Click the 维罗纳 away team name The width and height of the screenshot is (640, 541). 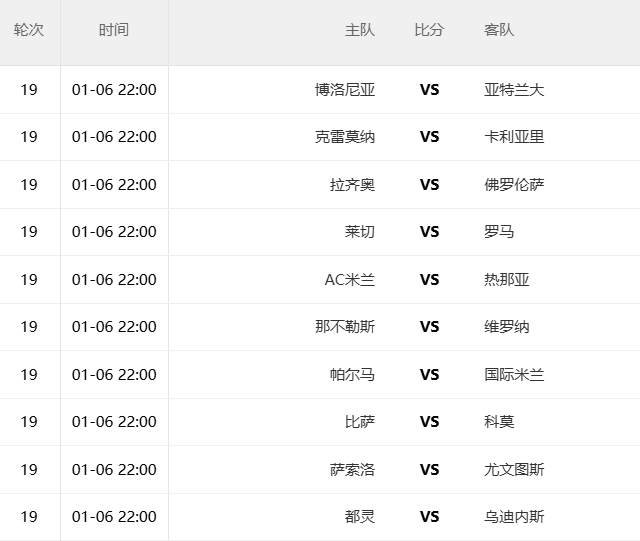point(507,327)
